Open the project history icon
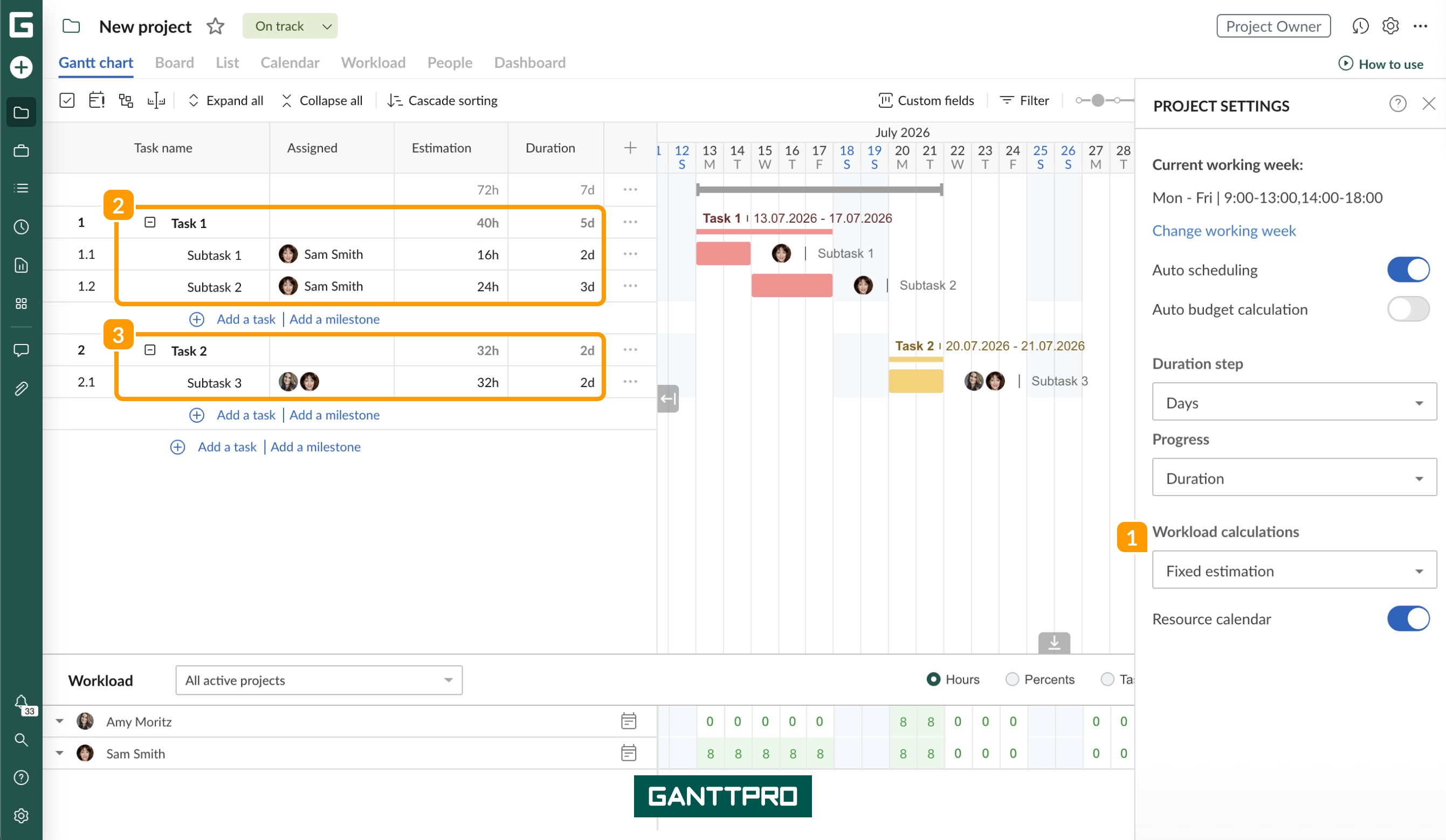 click(x=1360, y=26)
